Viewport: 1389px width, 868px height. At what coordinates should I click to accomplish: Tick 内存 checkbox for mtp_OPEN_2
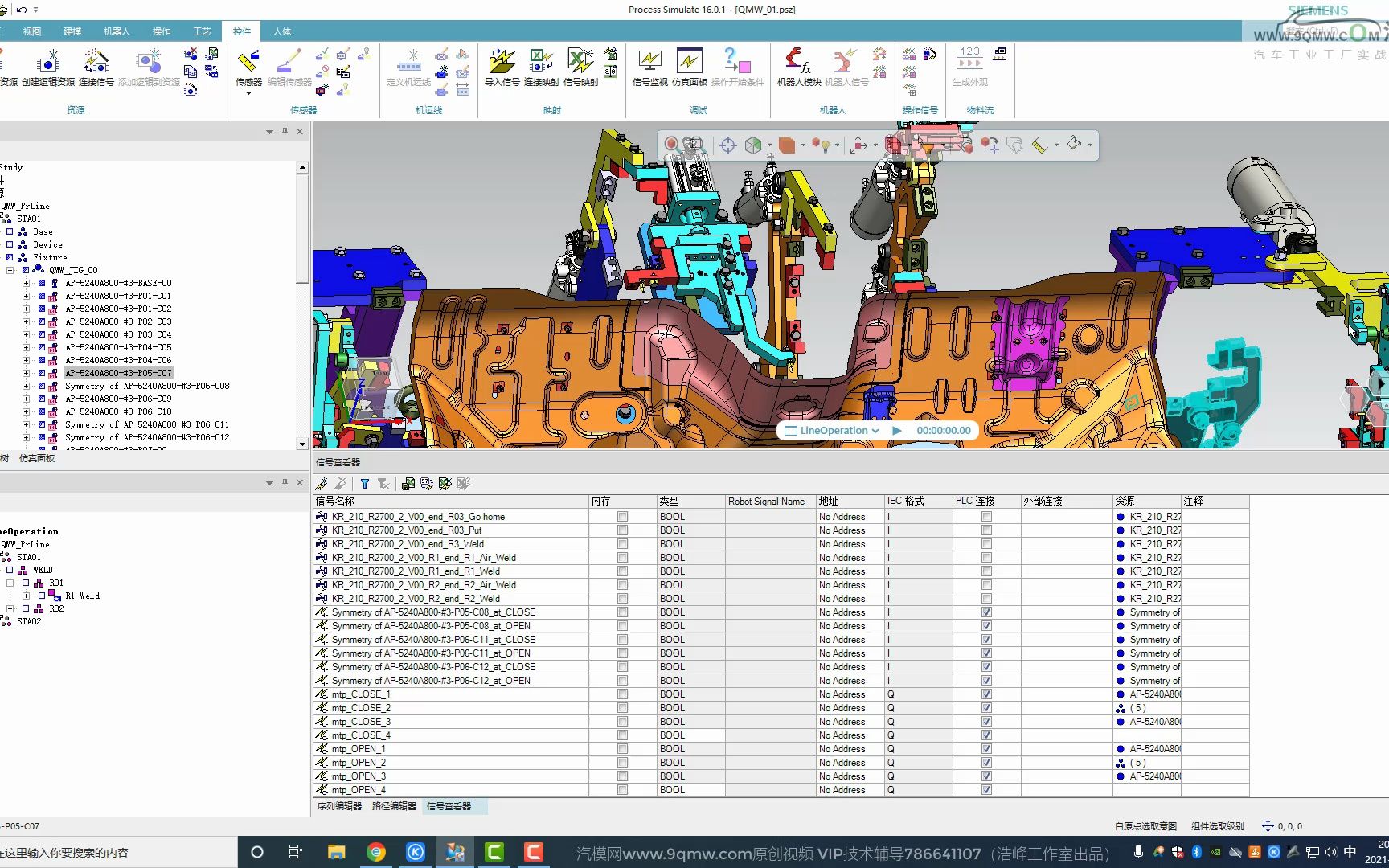pyautogui.click(x=623, y=763)
